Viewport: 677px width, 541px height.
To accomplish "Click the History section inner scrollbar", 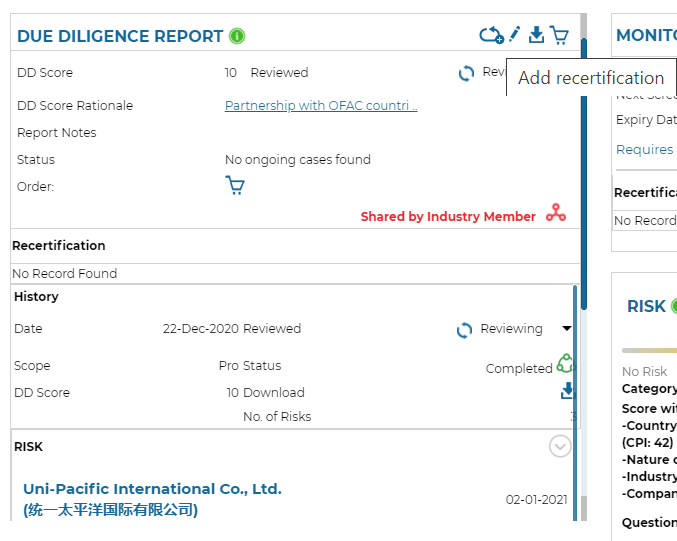I will point(575,400).
